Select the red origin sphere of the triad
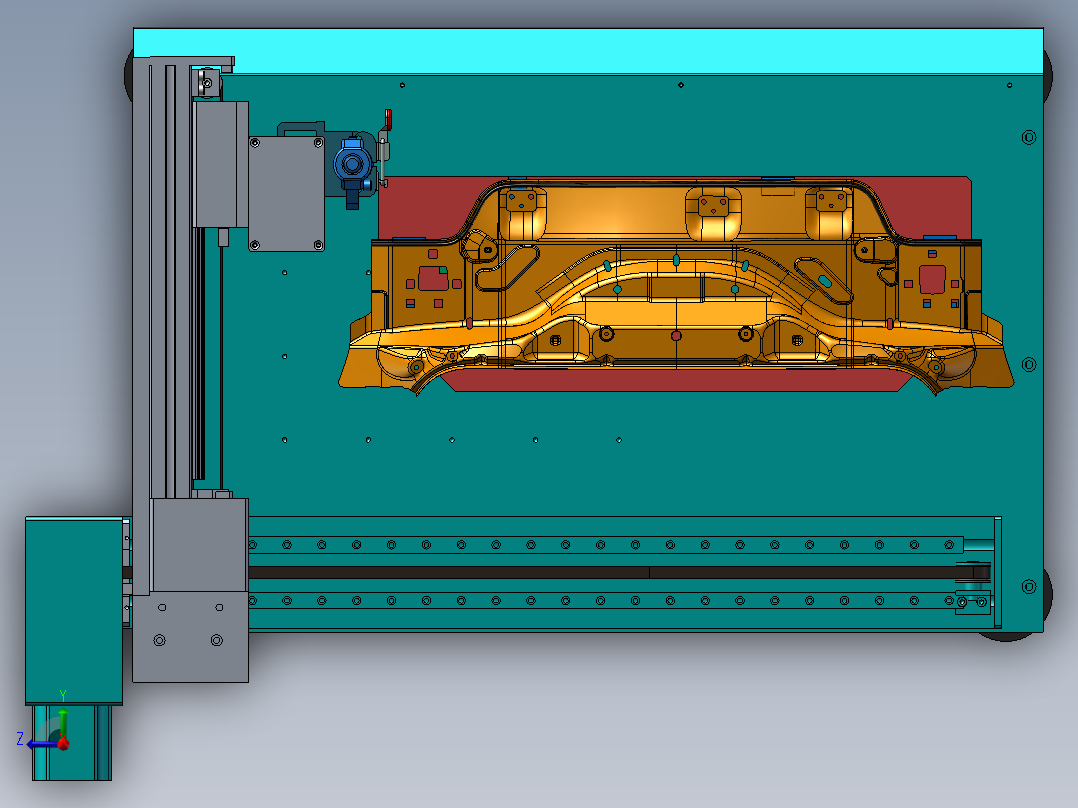 63,743
